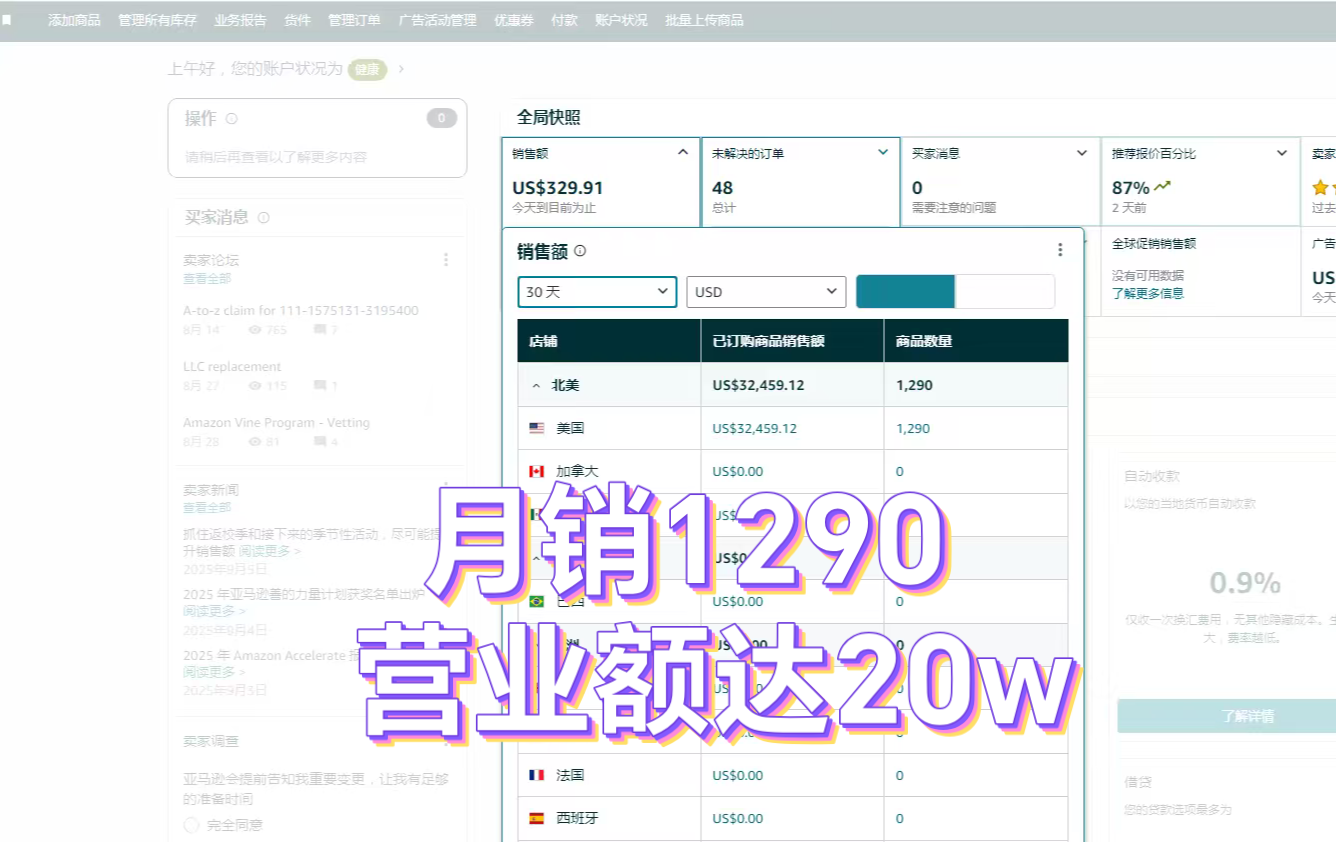Click the 了解更多信息 link
The height and width of the screenshot is (842, 1336).
click(x=1147, y=293)
